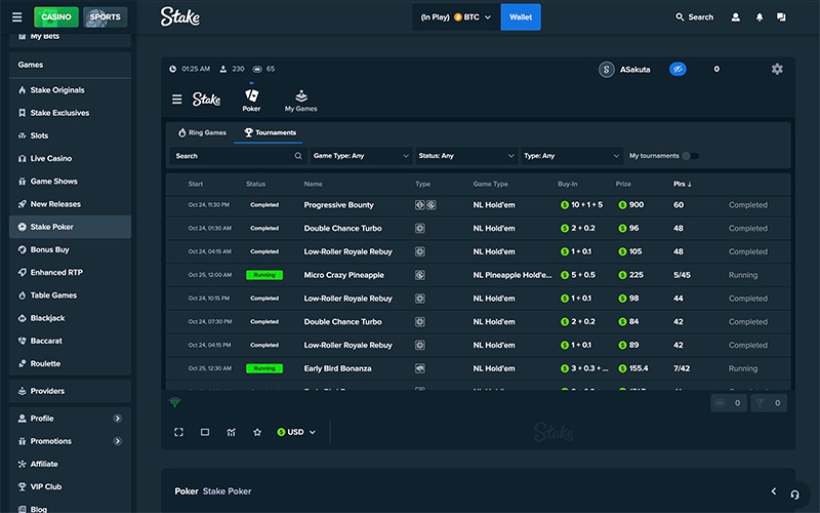Open Status: Any filter
The height and width of the screenshot is (513, 820).
point(466,156)
